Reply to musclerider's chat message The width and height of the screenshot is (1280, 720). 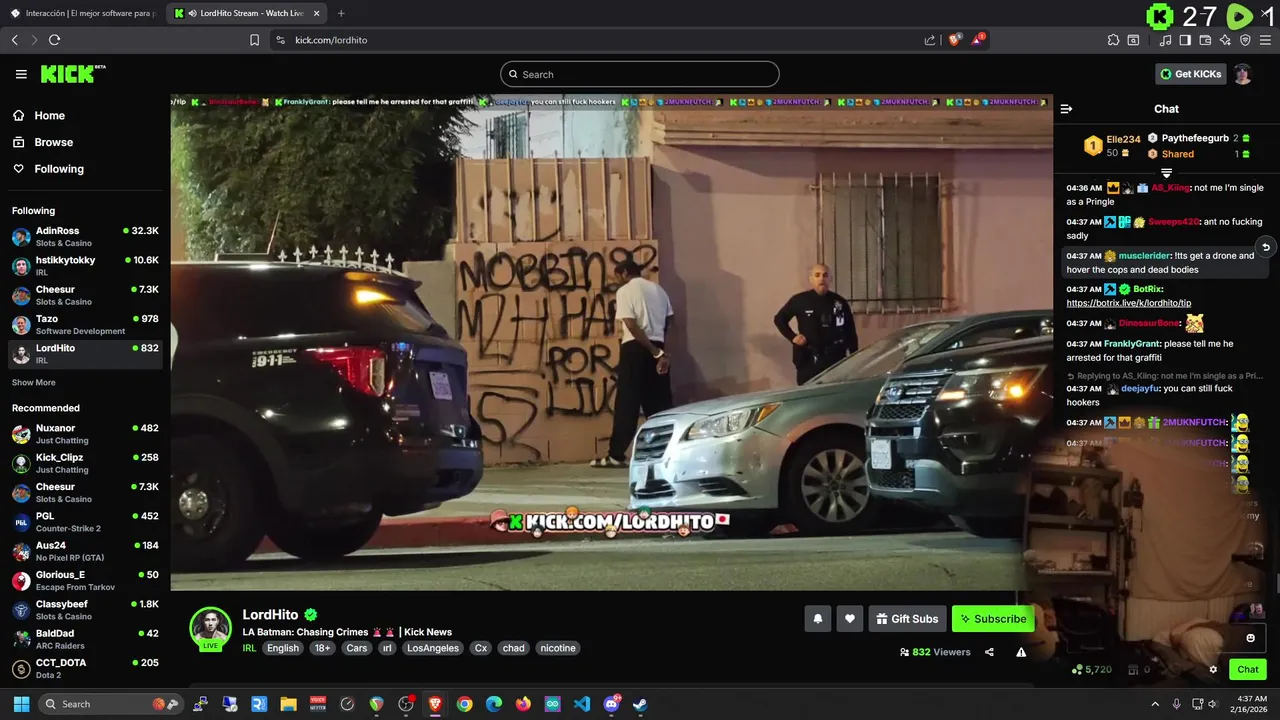click(x=1265, y=247)
